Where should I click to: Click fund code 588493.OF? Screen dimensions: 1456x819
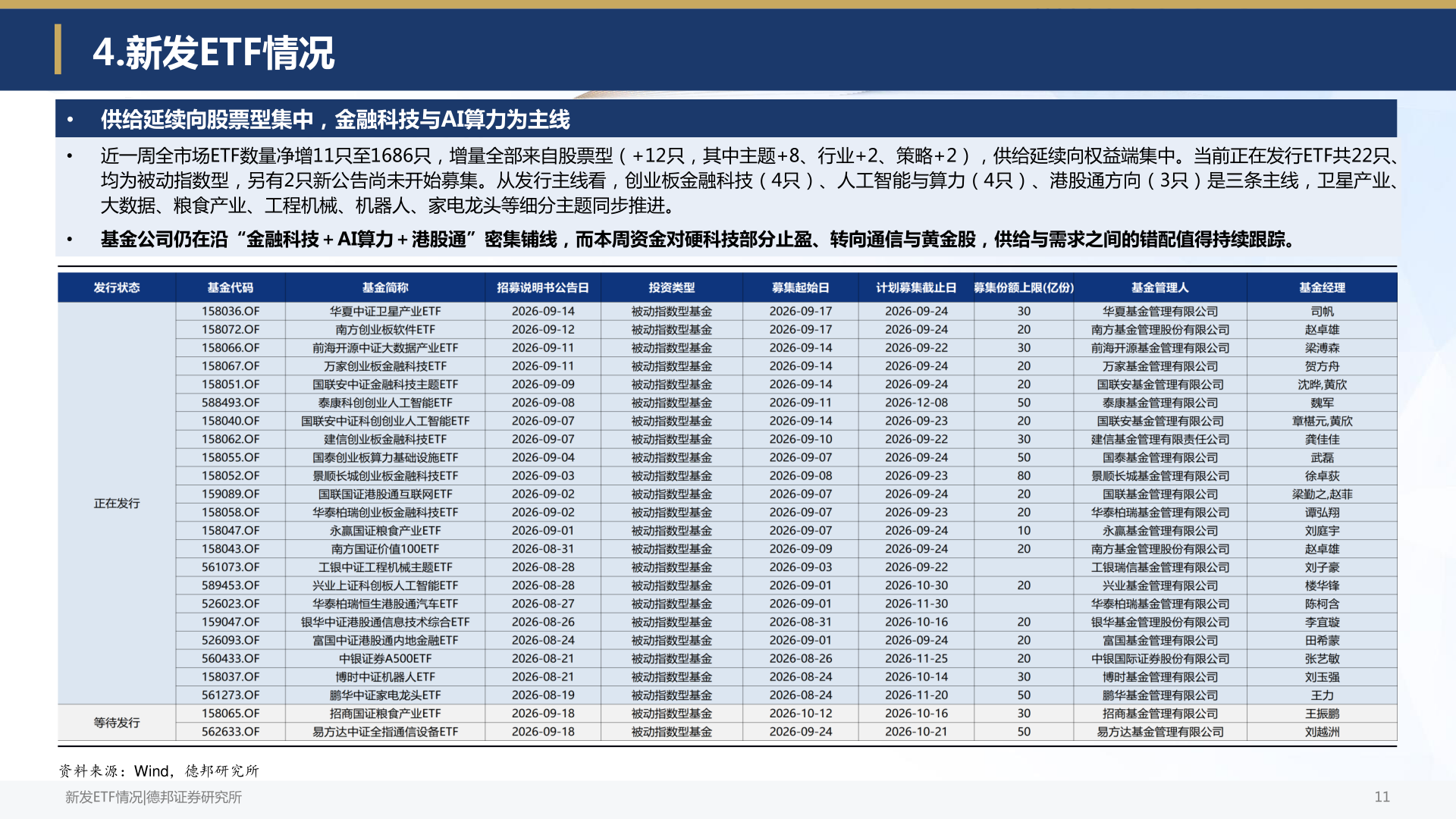(231, 403)
